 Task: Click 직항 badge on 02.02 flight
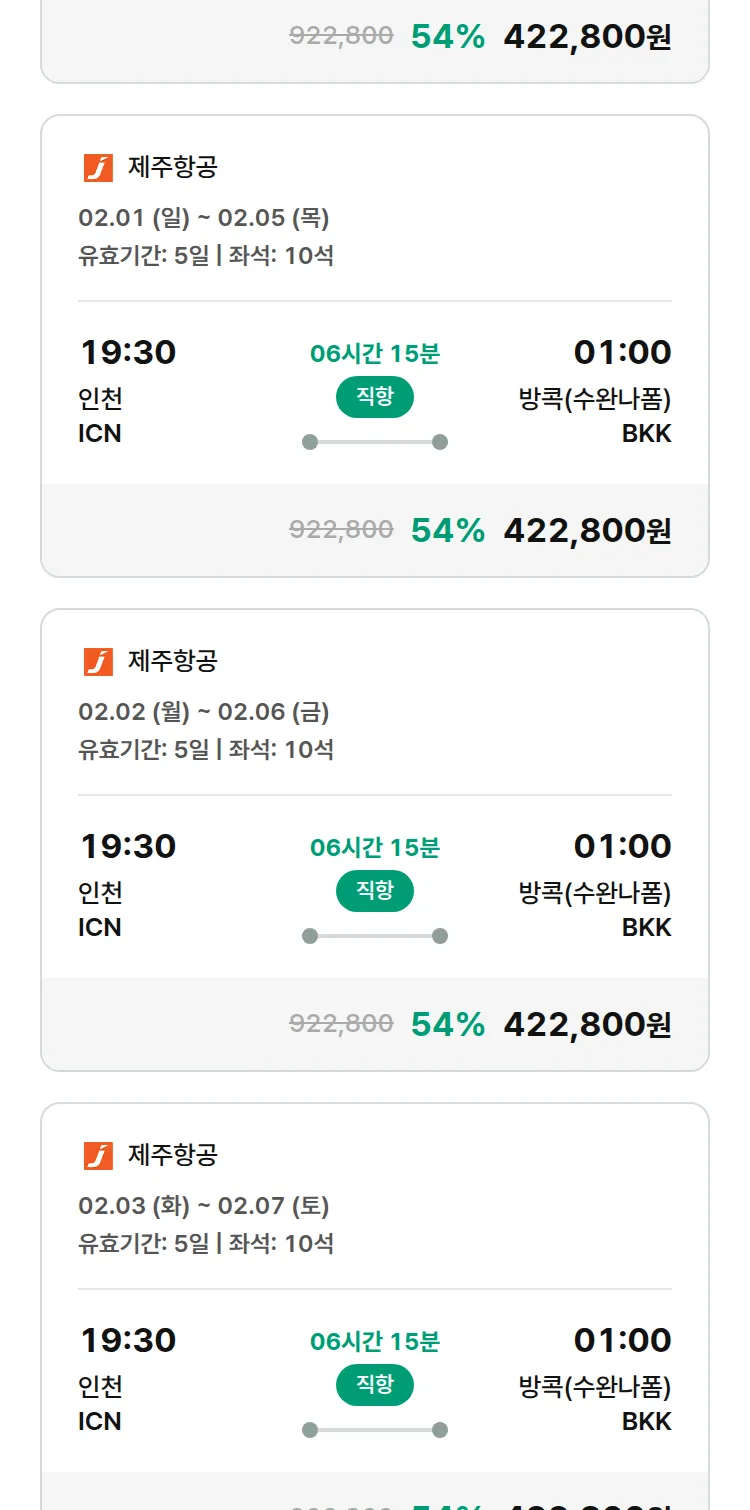coord(375,891)
